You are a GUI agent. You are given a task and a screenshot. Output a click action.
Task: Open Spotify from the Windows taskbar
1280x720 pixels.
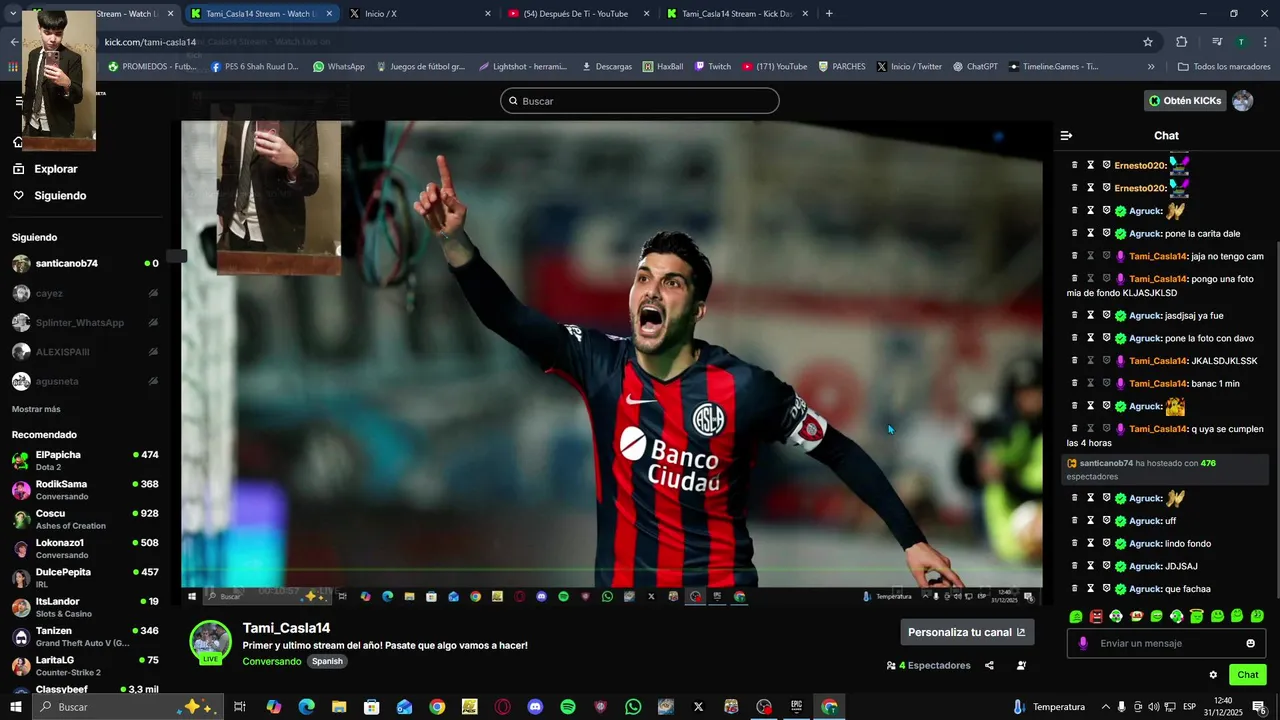[x=568, y=707]
